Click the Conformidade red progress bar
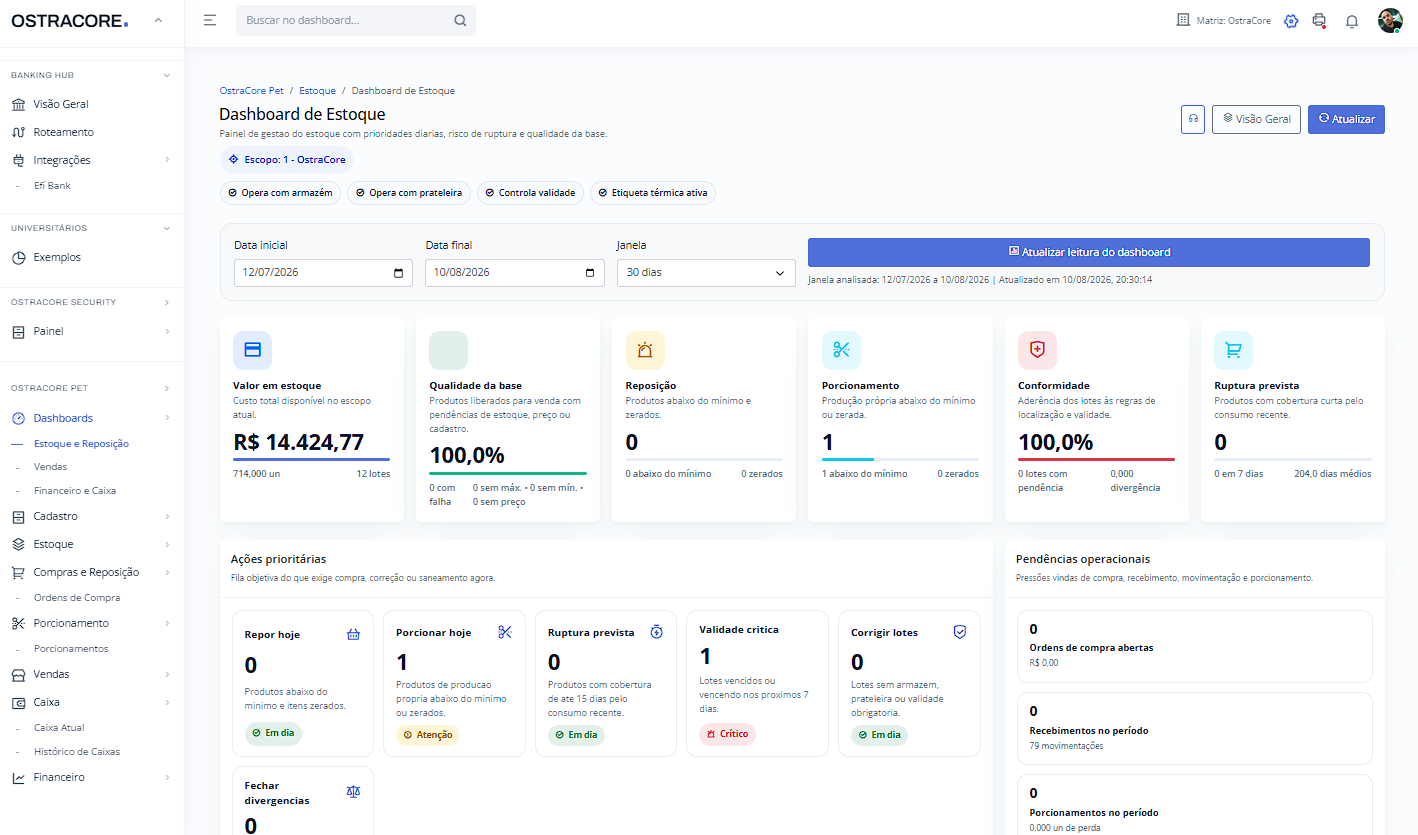The height and width of the screenshot is (835, 1418). 1096,459
